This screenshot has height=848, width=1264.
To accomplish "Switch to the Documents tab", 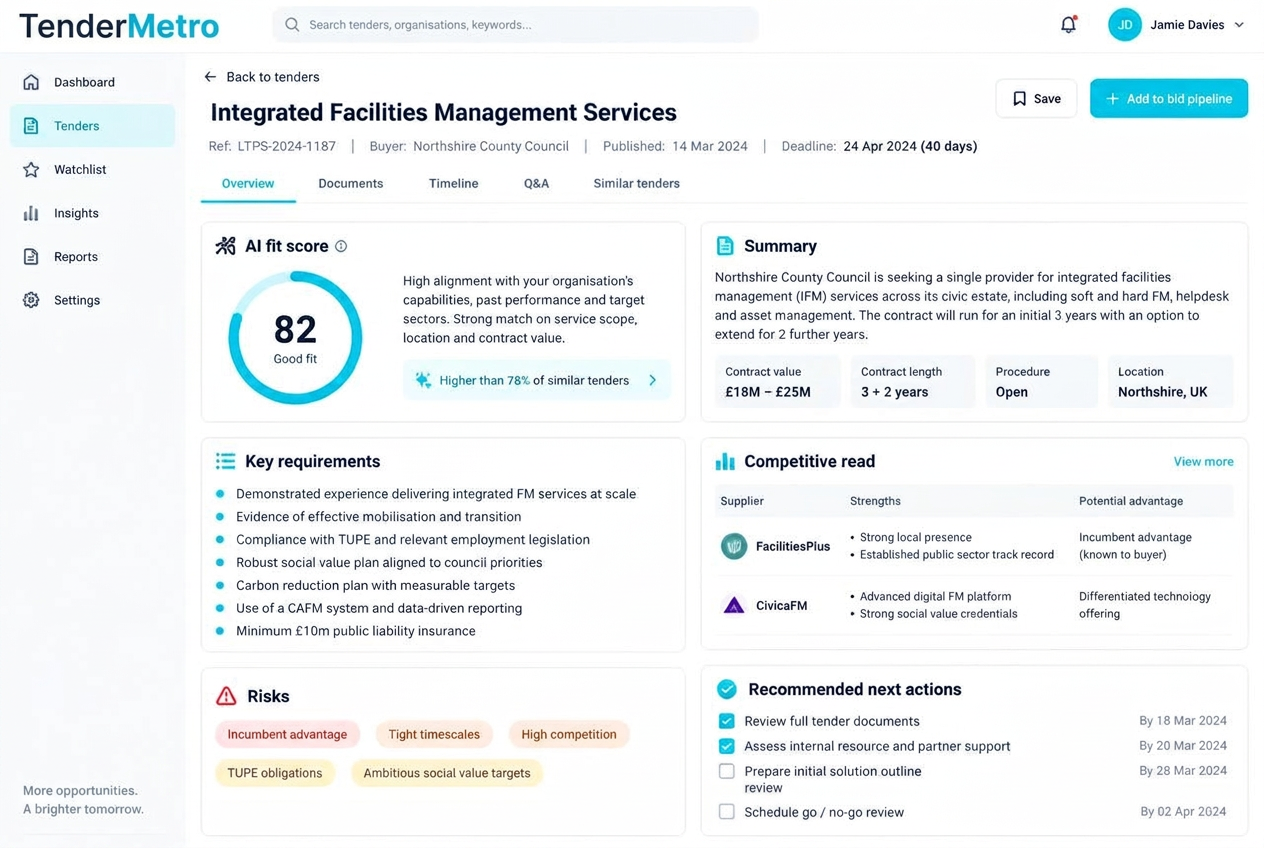I will coord(351,183).
